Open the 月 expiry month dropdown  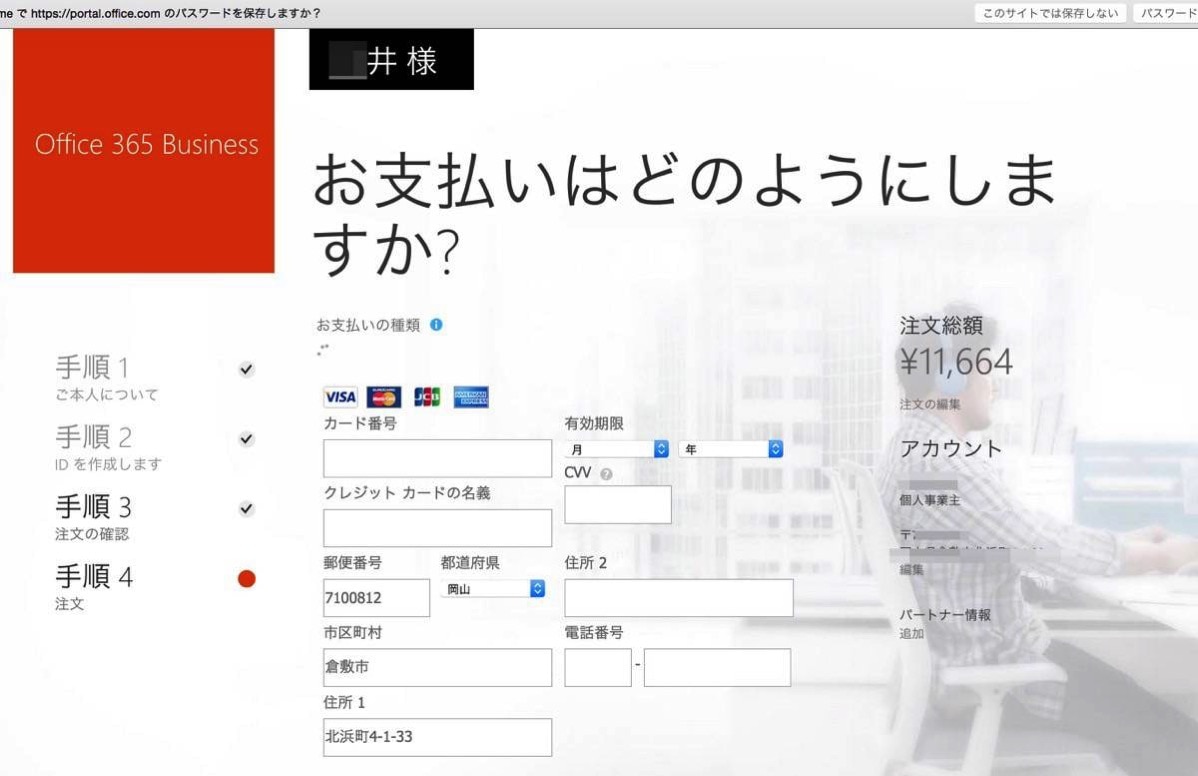[617, 450]
